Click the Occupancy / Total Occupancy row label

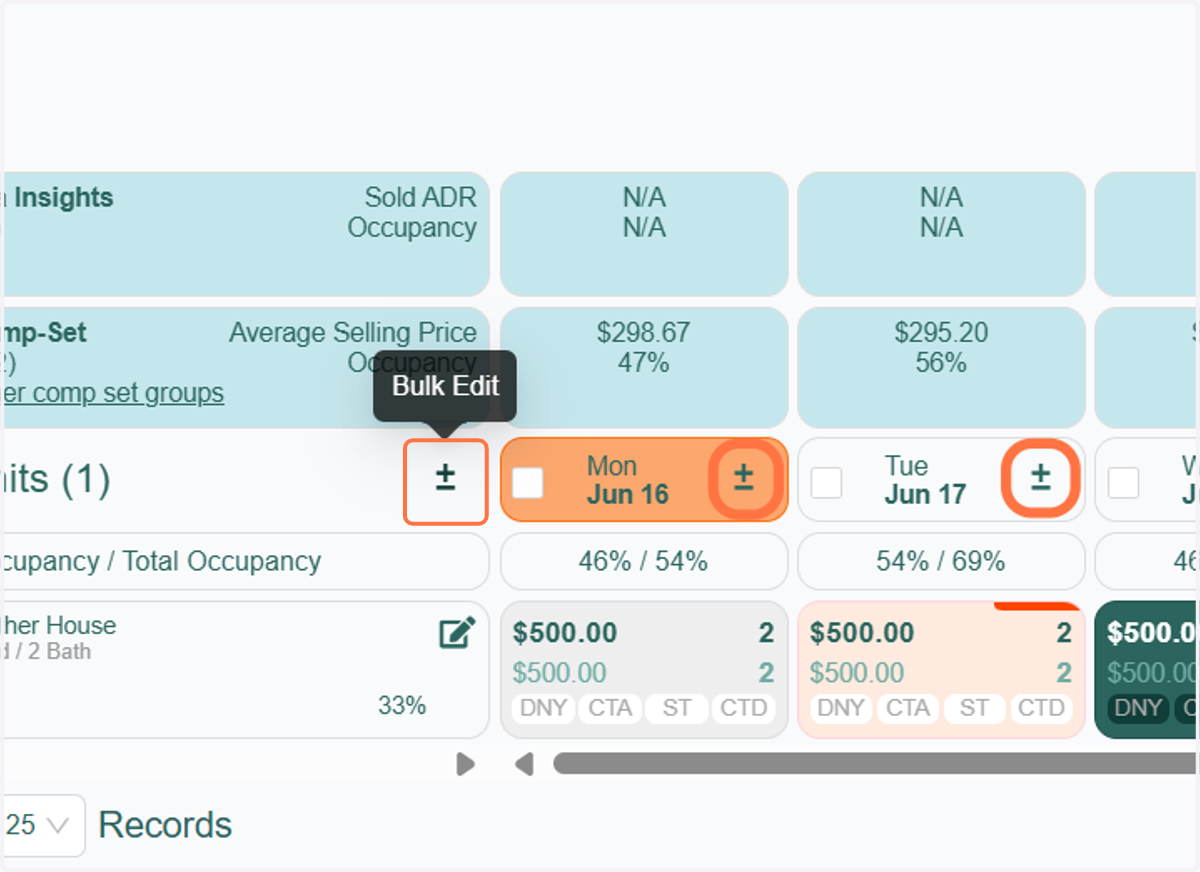click(x=161, y=562)
